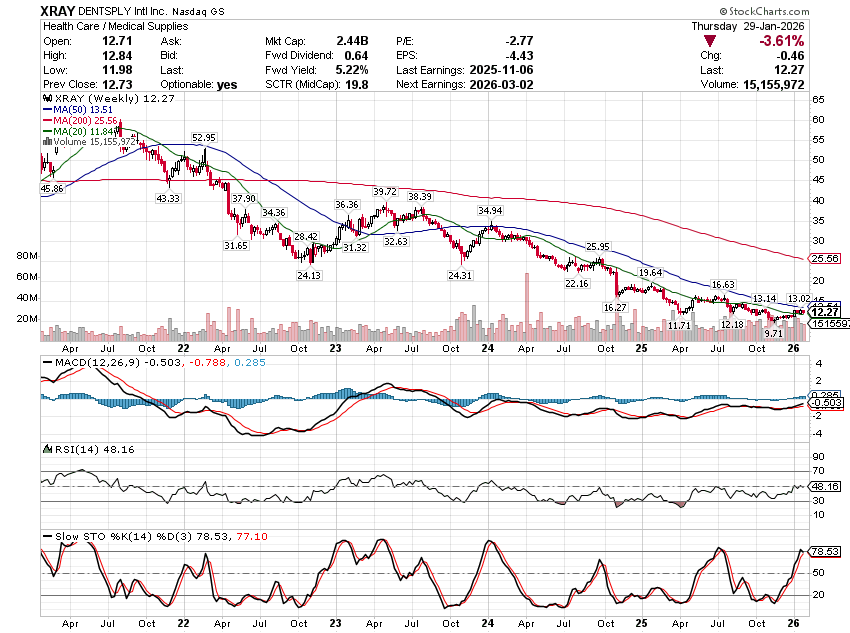Click the RSI(14) mountain legend icon

(x=46, y=450)
